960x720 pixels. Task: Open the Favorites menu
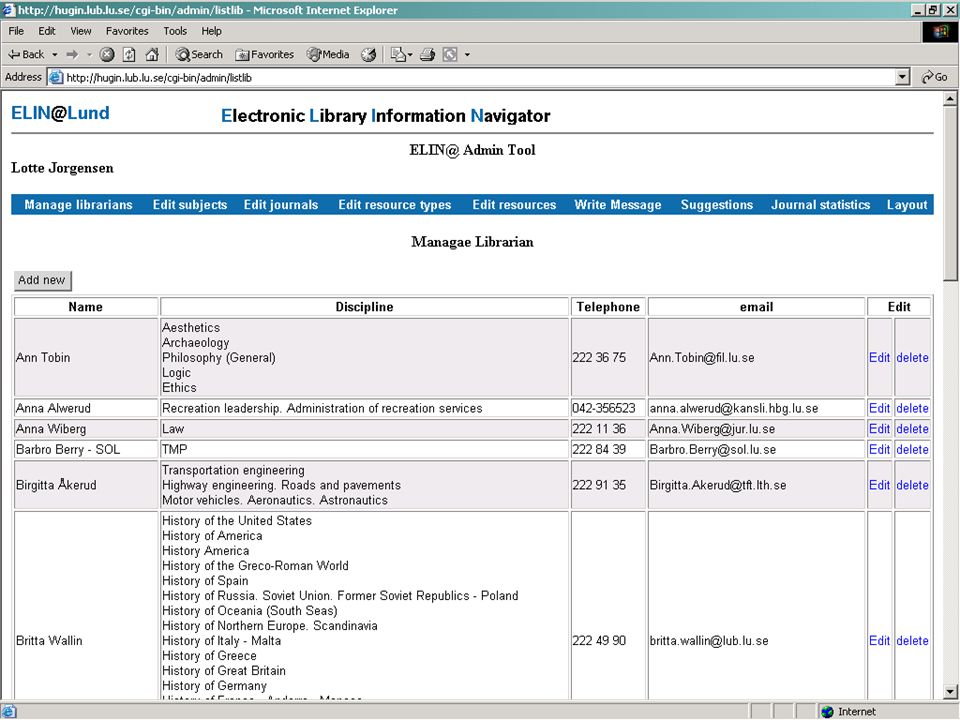(127, 31)
